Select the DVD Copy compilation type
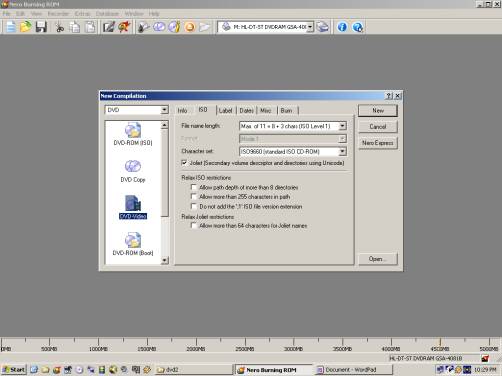The width and height of the screenshot is (502, 376). [x=133, y=171]
